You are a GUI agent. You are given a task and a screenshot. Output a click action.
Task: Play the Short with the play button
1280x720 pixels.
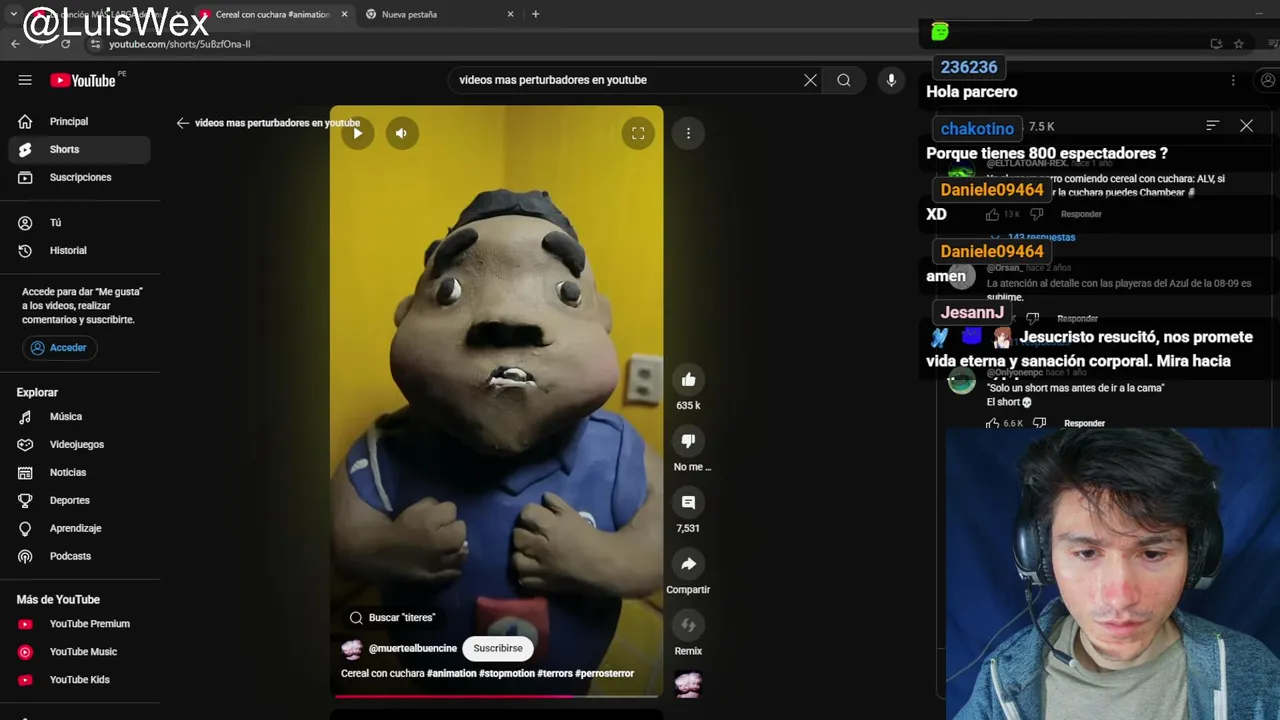[x=357, y=133]
